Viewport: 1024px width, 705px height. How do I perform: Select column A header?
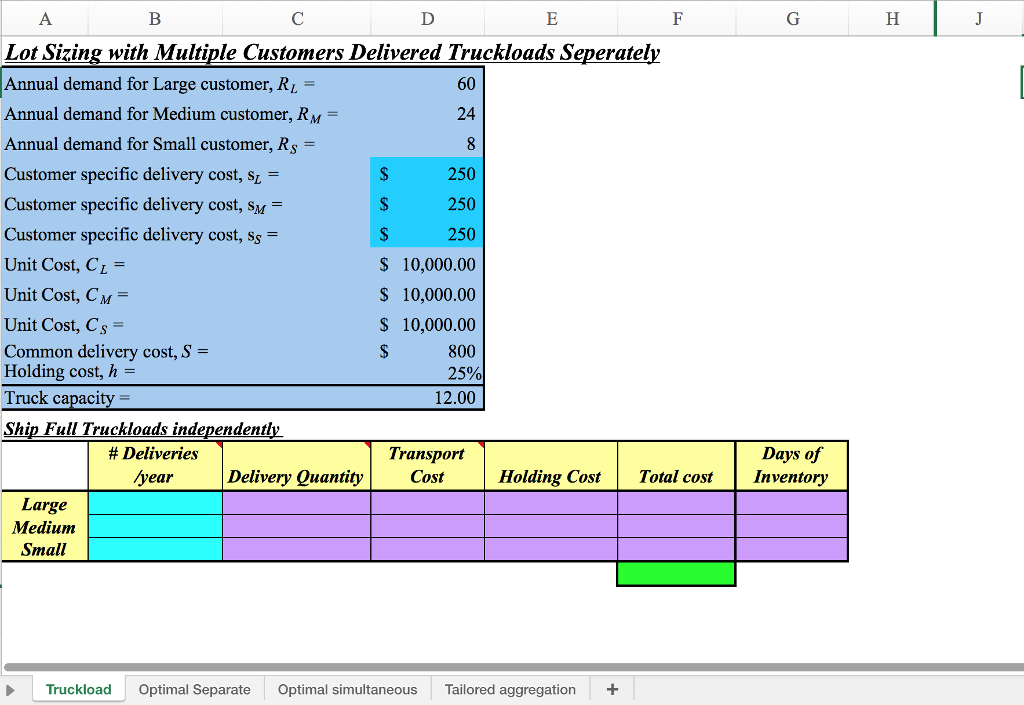(x=45, y=18)
